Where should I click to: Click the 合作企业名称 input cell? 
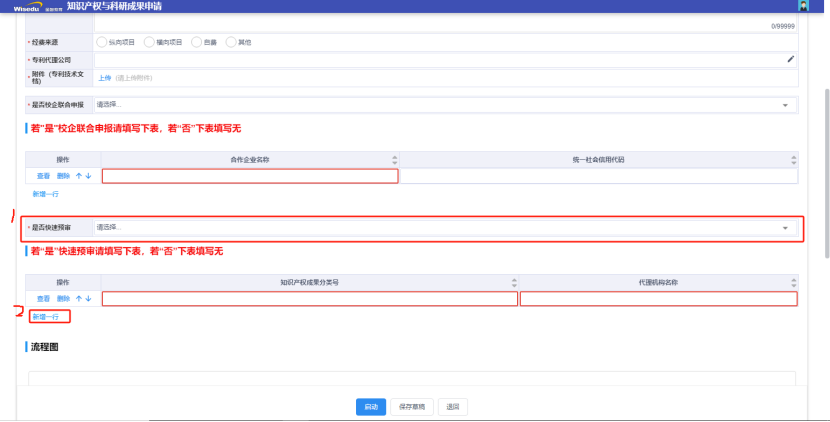(x=250, y=176)
